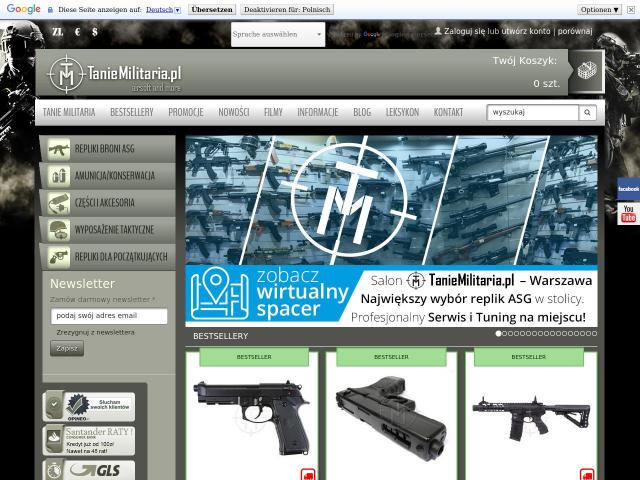Open the Santander RATY banner
Screen dimensions: 640x480
[x=89, y=440]
